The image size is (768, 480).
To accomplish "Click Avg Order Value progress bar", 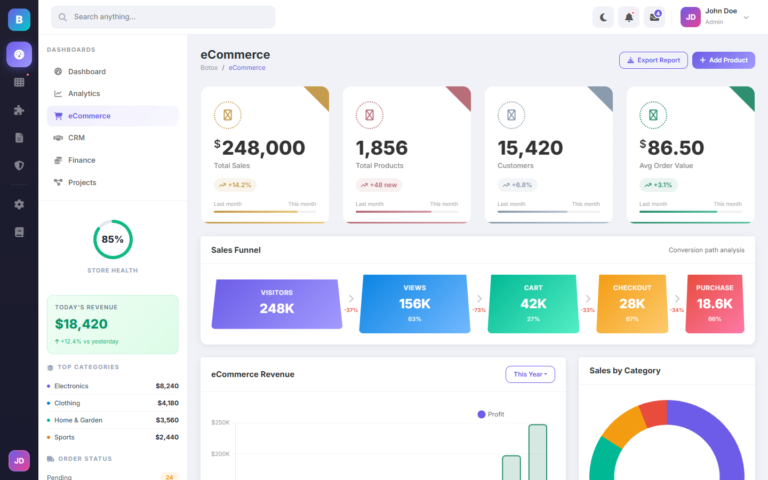I will (x=691, y=212).
